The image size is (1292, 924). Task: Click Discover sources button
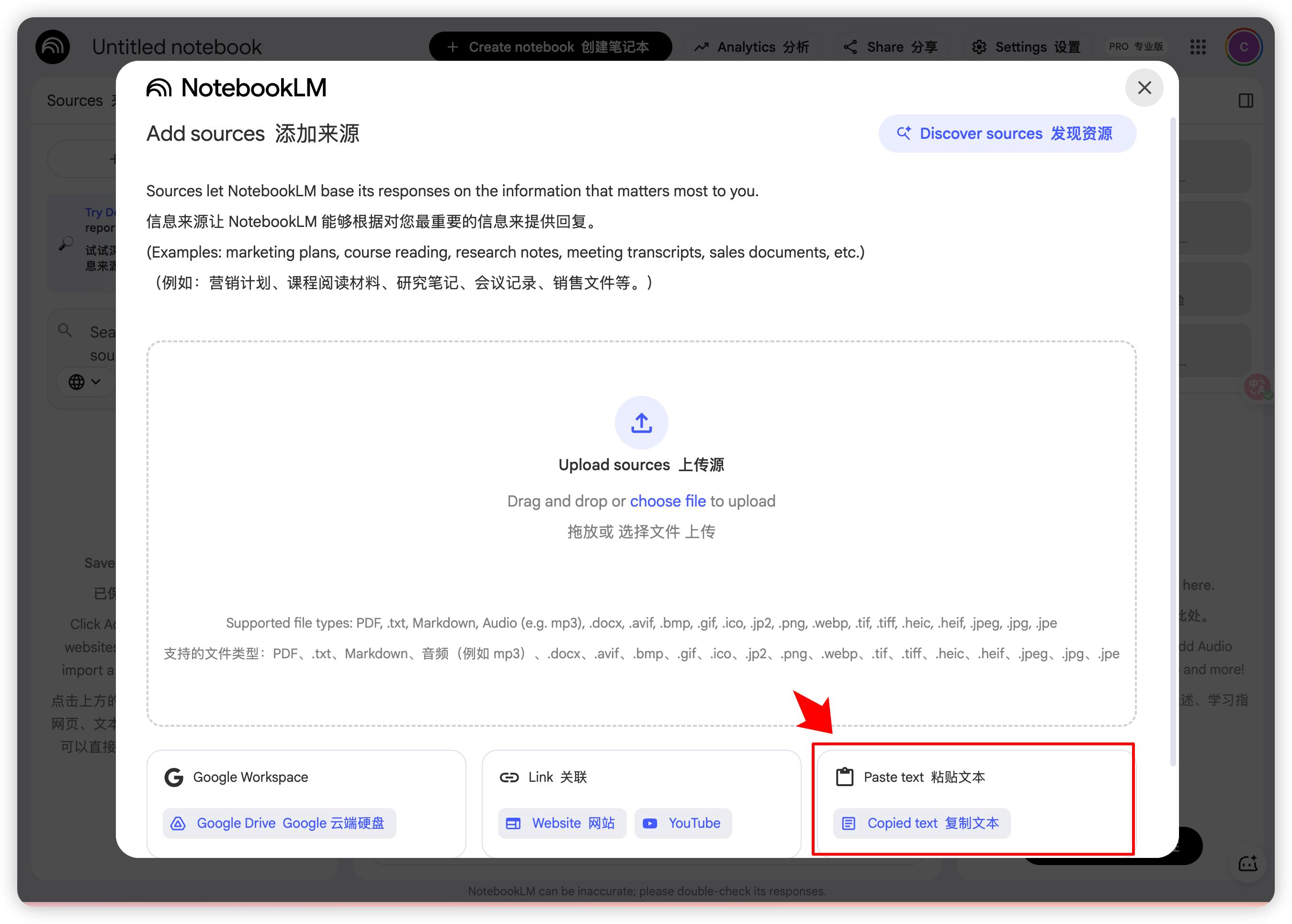pos(1007,134)
